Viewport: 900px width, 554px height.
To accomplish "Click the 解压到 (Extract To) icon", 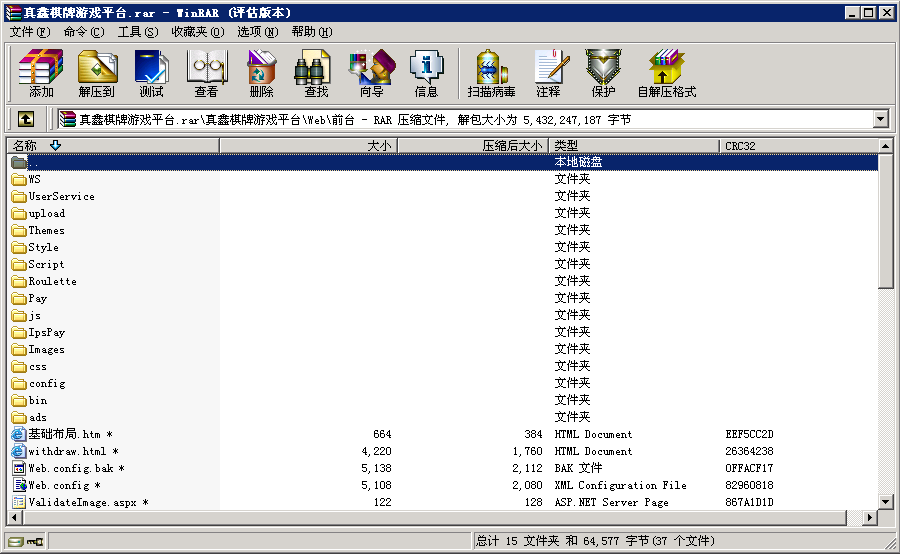I will tap(97, 74).
